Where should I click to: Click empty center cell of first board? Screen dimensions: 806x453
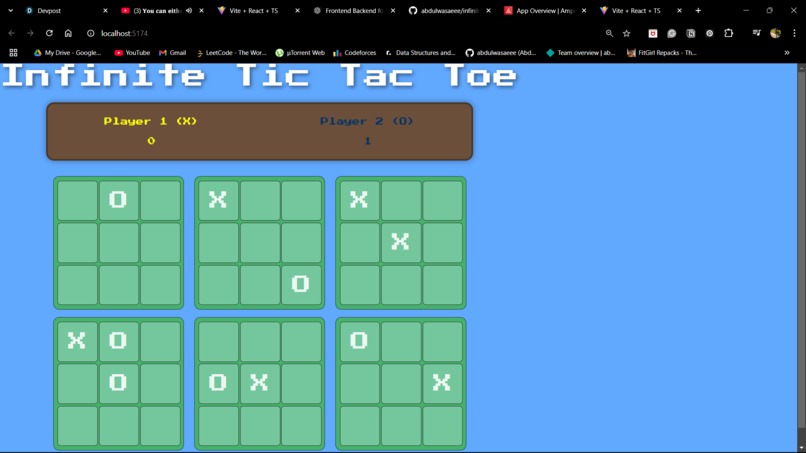pyautogui.click(x=119, y=242)
